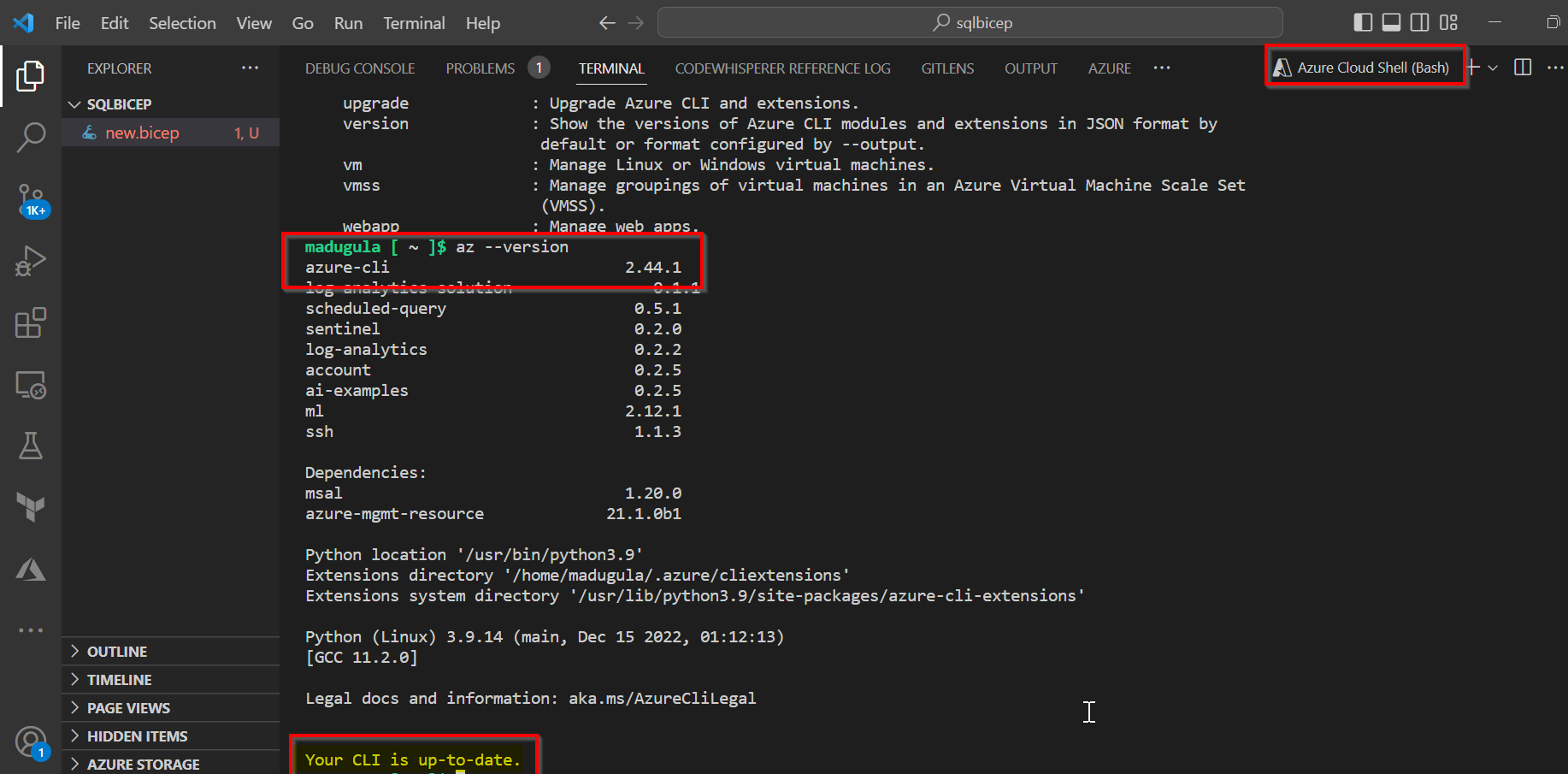Click the '/usr/bin/python3.9' path in terminal
This screenshot has width=1568, height=774.
tap(550, 555)
